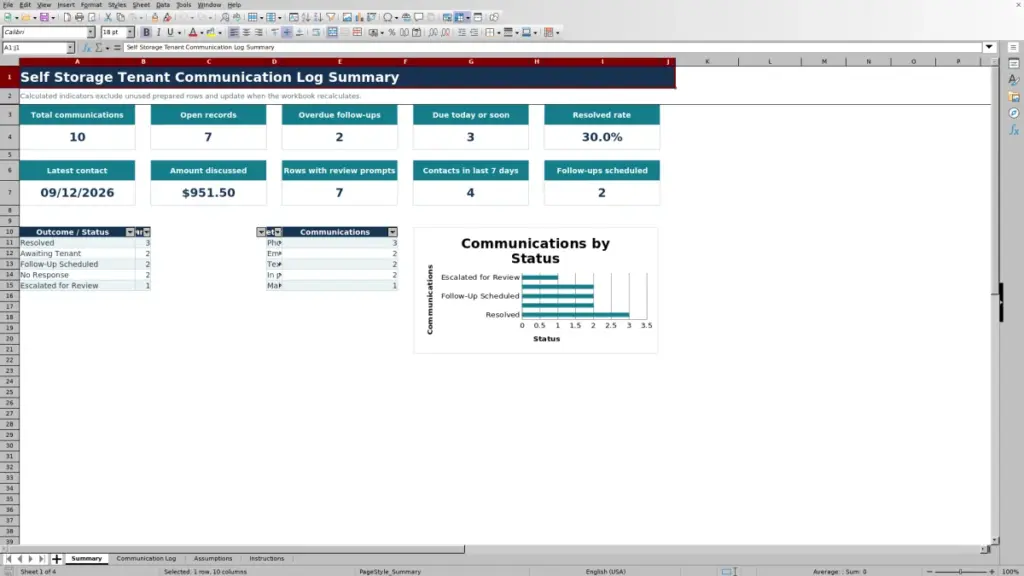This screenshot has width=1024, height=576.
Task: Click the Find & Replace icon
Action: click(225, 17)
